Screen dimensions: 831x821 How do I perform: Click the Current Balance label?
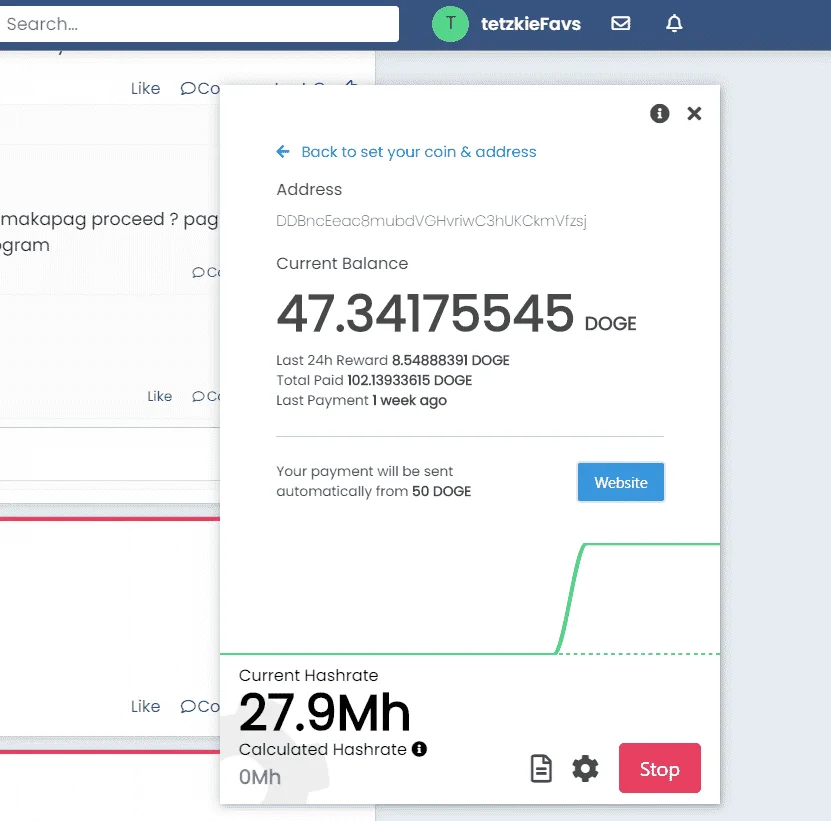(342, 263)
